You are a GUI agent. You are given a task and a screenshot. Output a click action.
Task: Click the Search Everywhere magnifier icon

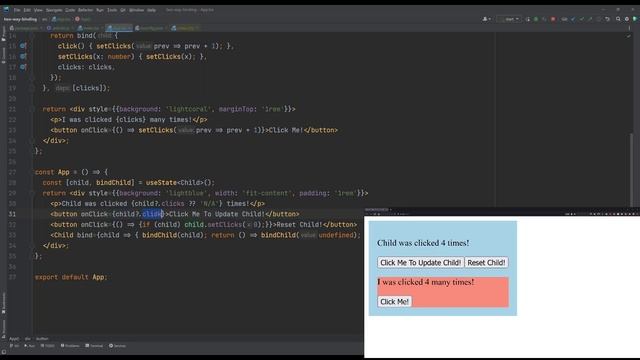click(x=618, y=19)
